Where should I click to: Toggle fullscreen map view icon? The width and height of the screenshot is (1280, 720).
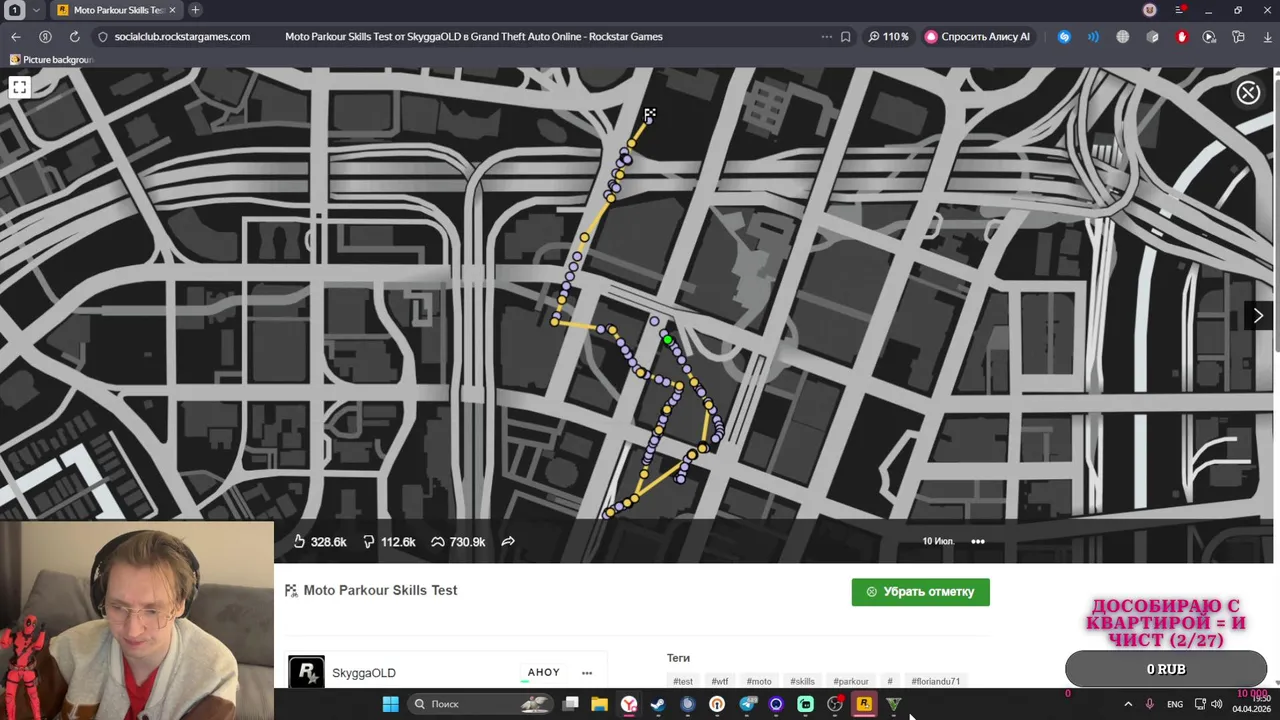pos(19,87)
